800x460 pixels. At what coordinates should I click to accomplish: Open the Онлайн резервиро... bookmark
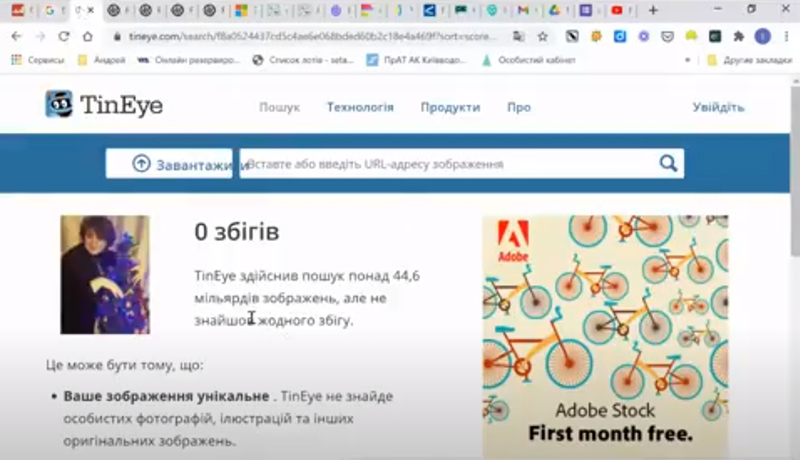click(188, 60)
